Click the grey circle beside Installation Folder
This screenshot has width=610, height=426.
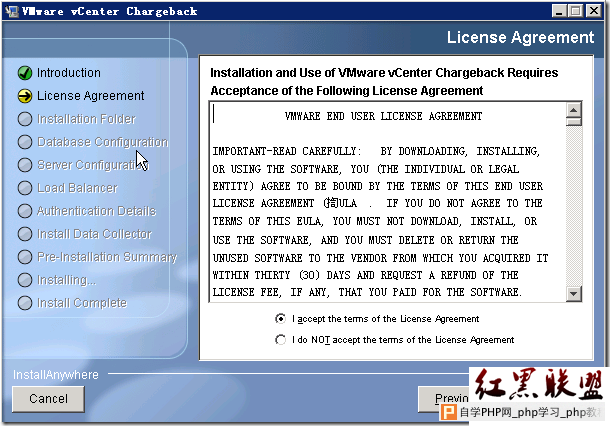click(25, 119)
